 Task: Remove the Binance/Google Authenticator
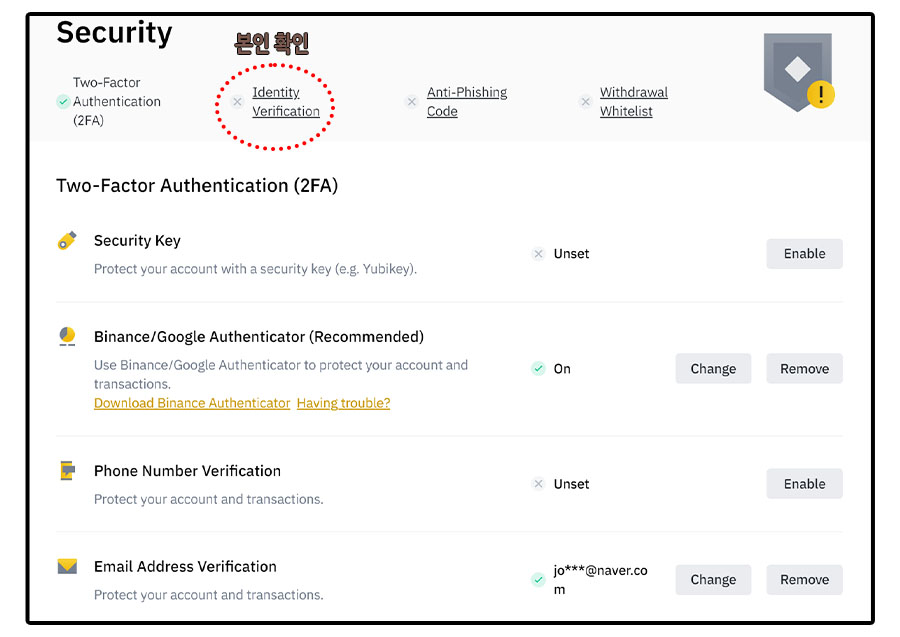point(804,368)
